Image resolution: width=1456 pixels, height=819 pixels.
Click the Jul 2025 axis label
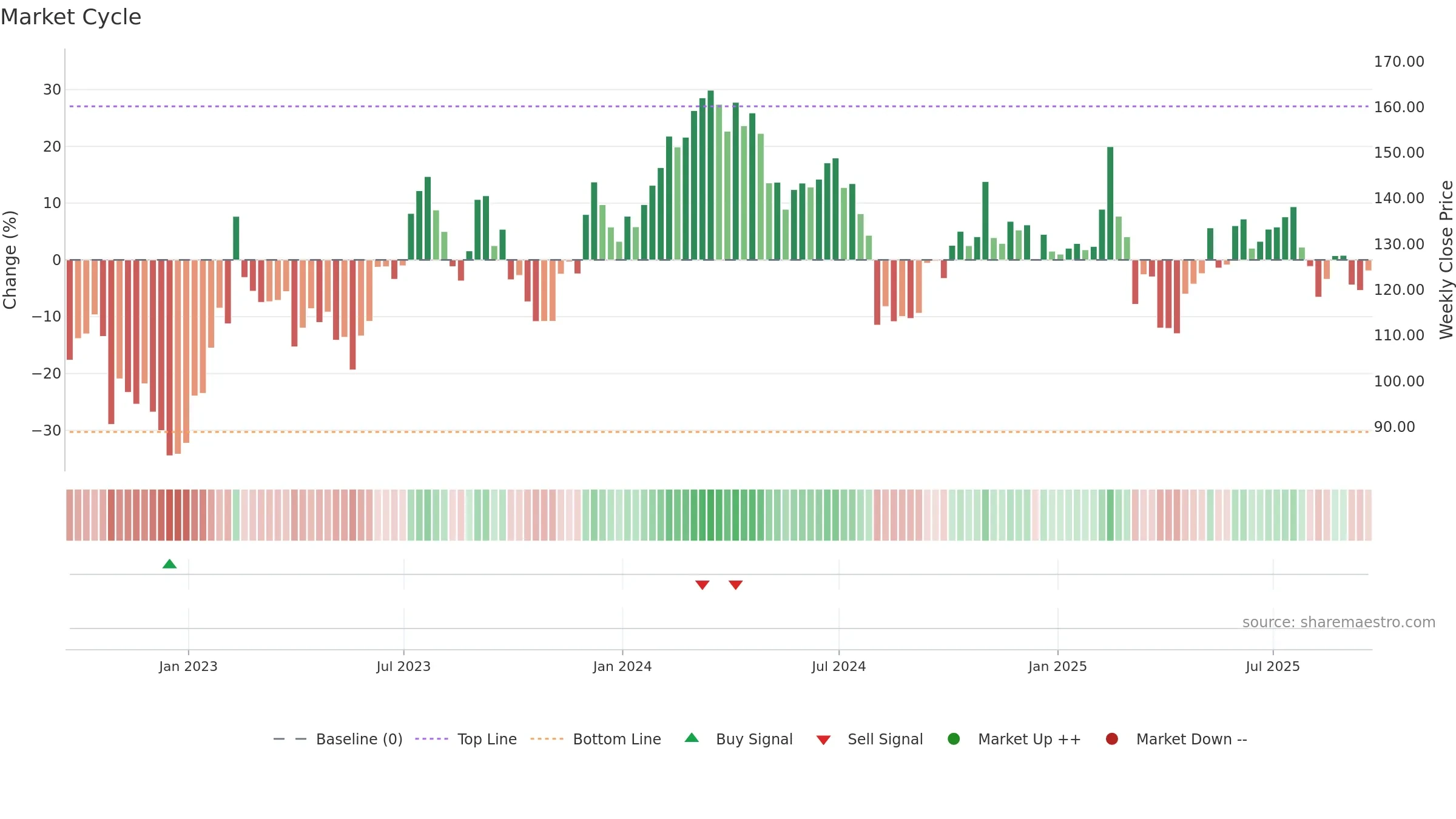point(1273,666)
